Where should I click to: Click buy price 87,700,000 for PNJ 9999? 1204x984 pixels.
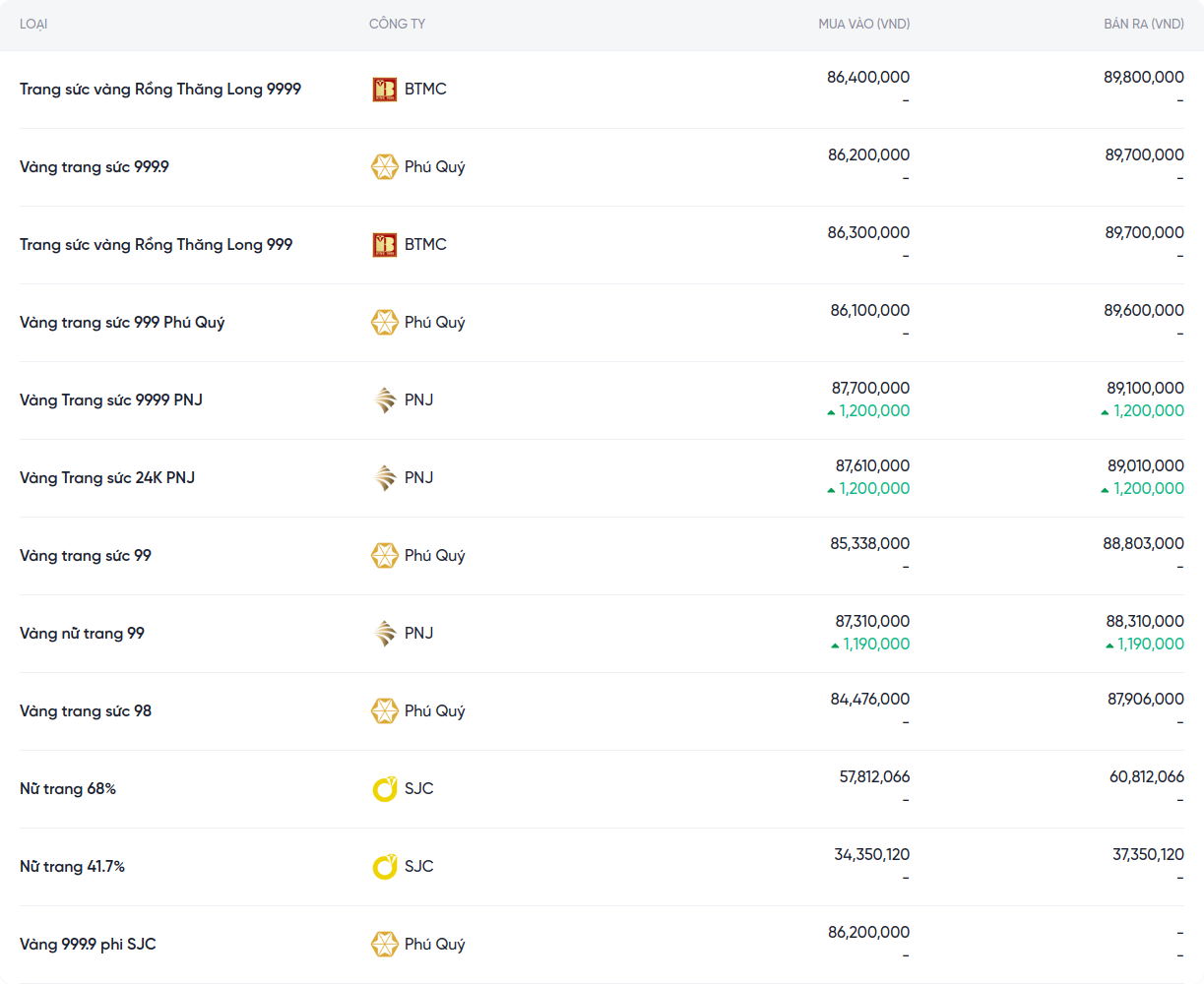tap(870, 389)
